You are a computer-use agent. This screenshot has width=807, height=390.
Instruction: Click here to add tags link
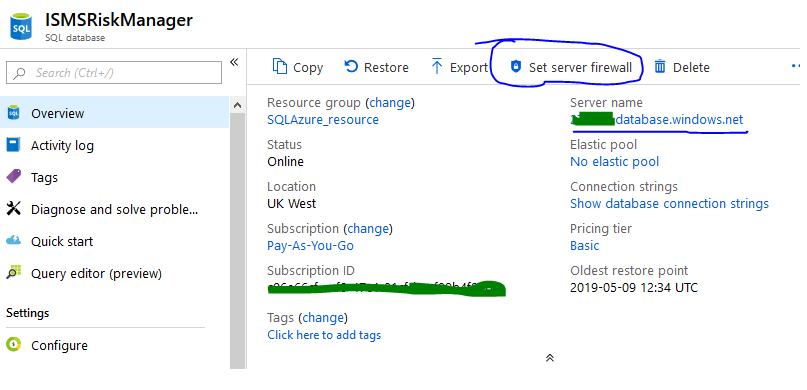324,335
